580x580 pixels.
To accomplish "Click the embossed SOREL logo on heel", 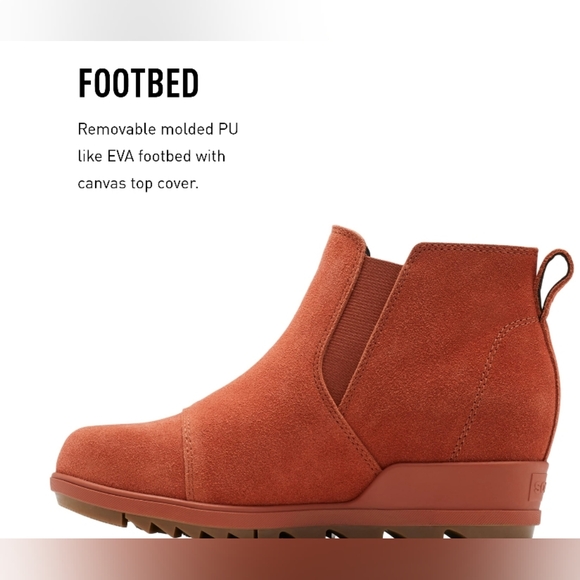I will (538, 488).
